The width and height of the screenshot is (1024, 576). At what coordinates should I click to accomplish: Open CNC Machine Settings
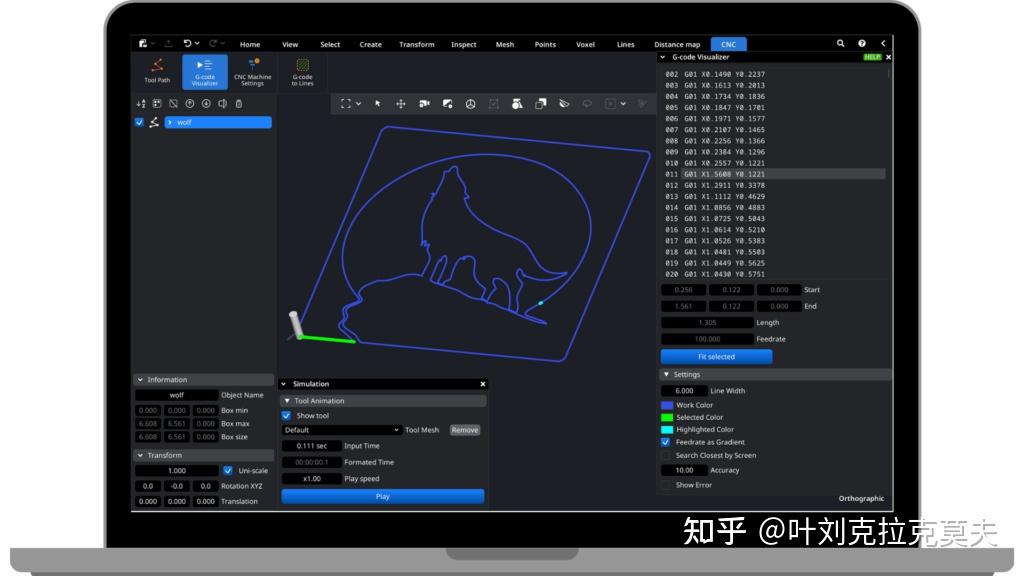click(x=252, y=71)
